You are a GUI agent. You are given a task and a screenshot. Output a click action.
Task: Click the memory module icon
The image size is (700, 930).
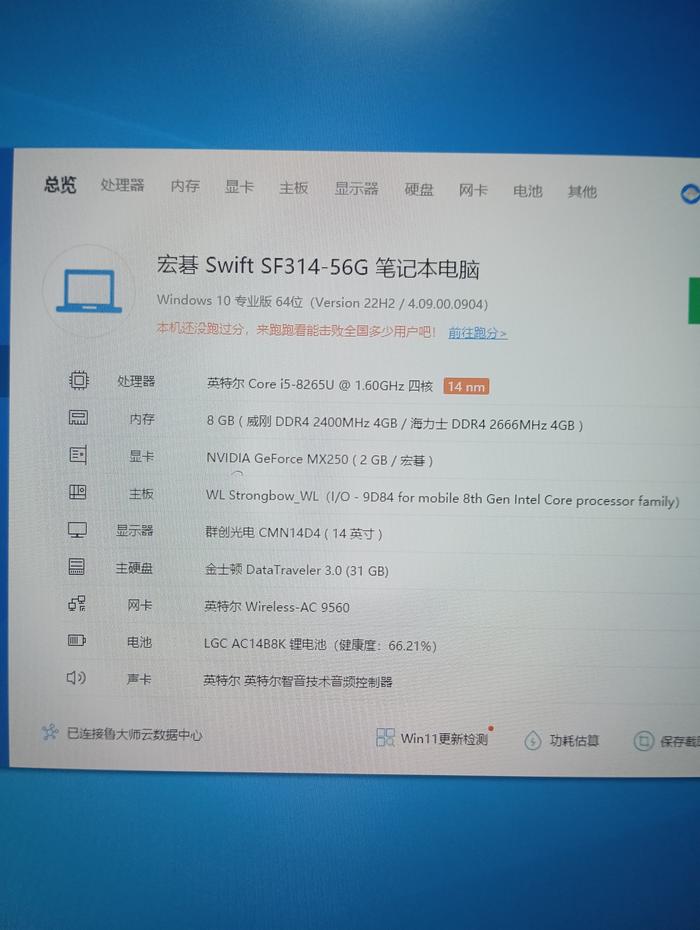tap(78, 418)
